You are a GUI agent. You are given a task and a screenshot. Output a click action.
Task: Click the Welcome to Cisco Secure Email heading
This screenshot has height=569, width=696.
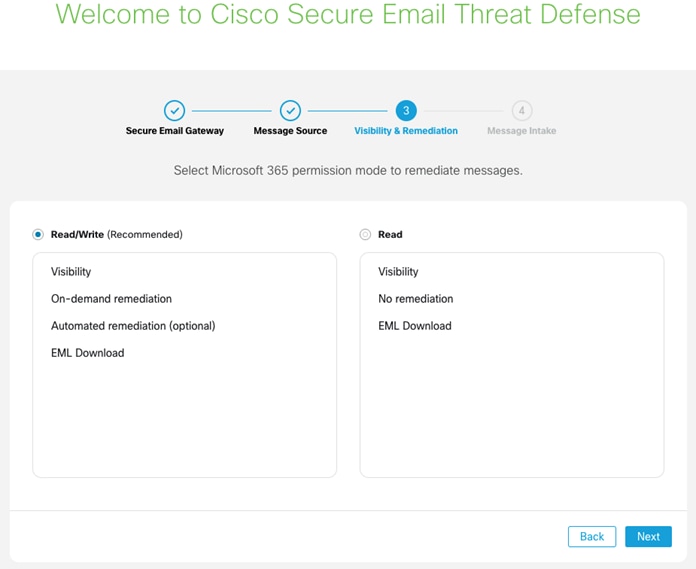[348, 14]
